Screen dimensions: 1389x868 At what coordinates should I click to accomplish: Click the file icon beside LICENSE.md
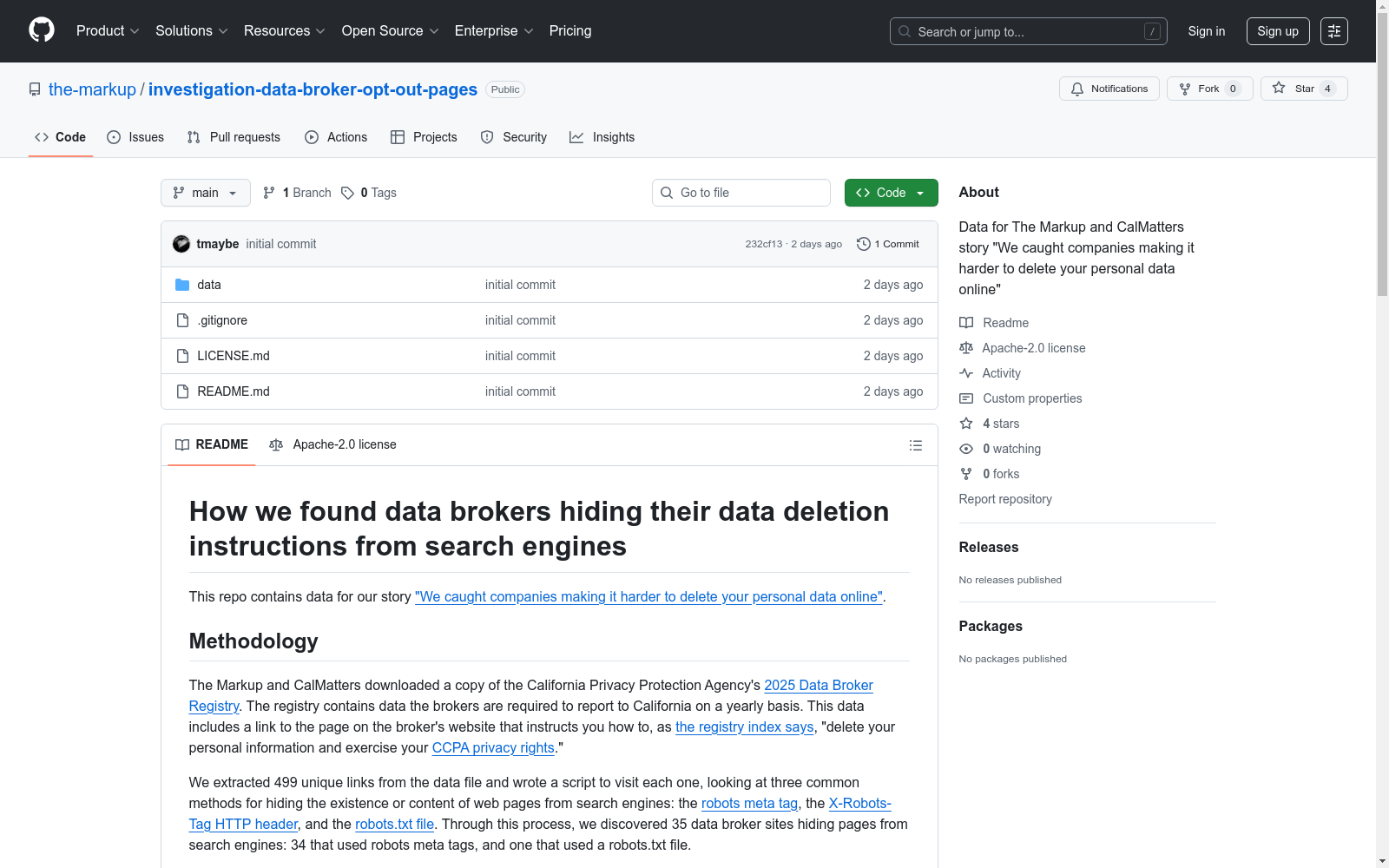coord(182,356)
